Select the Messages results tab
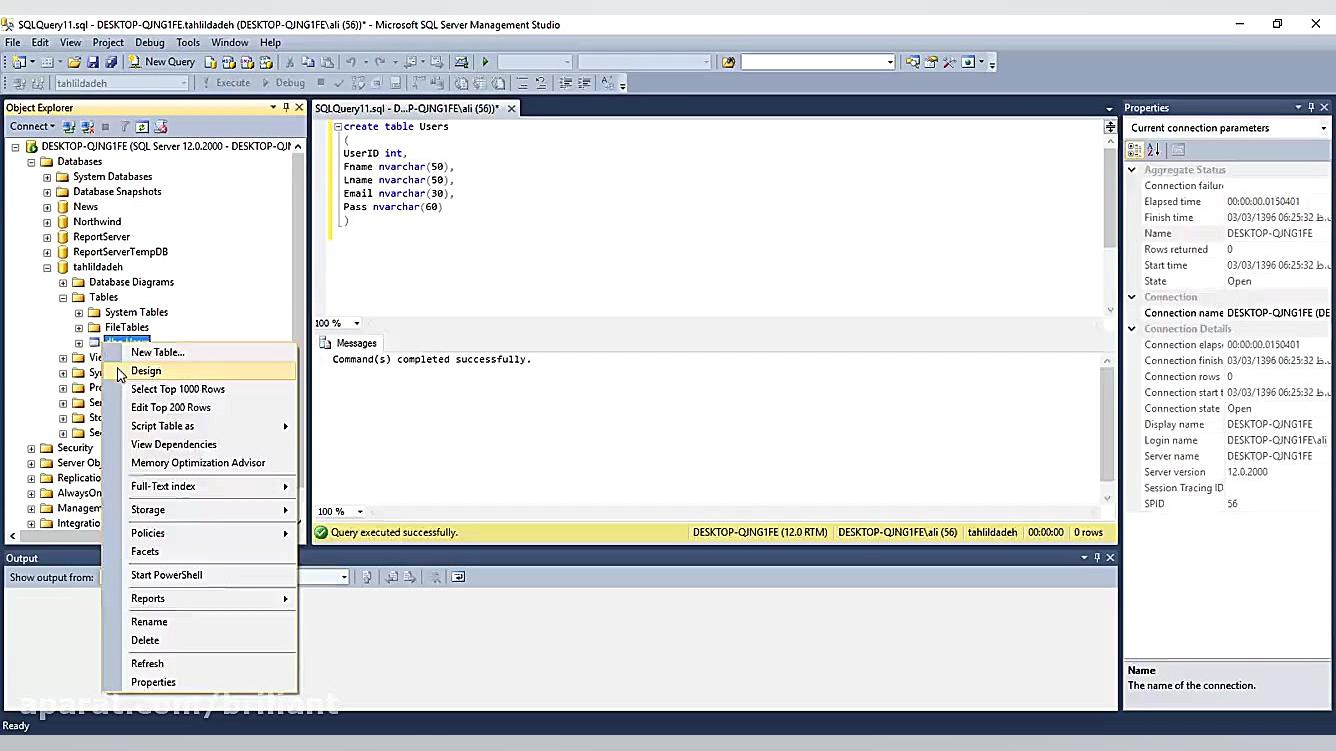Viewport: 1336px width, 751px height. click(x=348, y=343)
